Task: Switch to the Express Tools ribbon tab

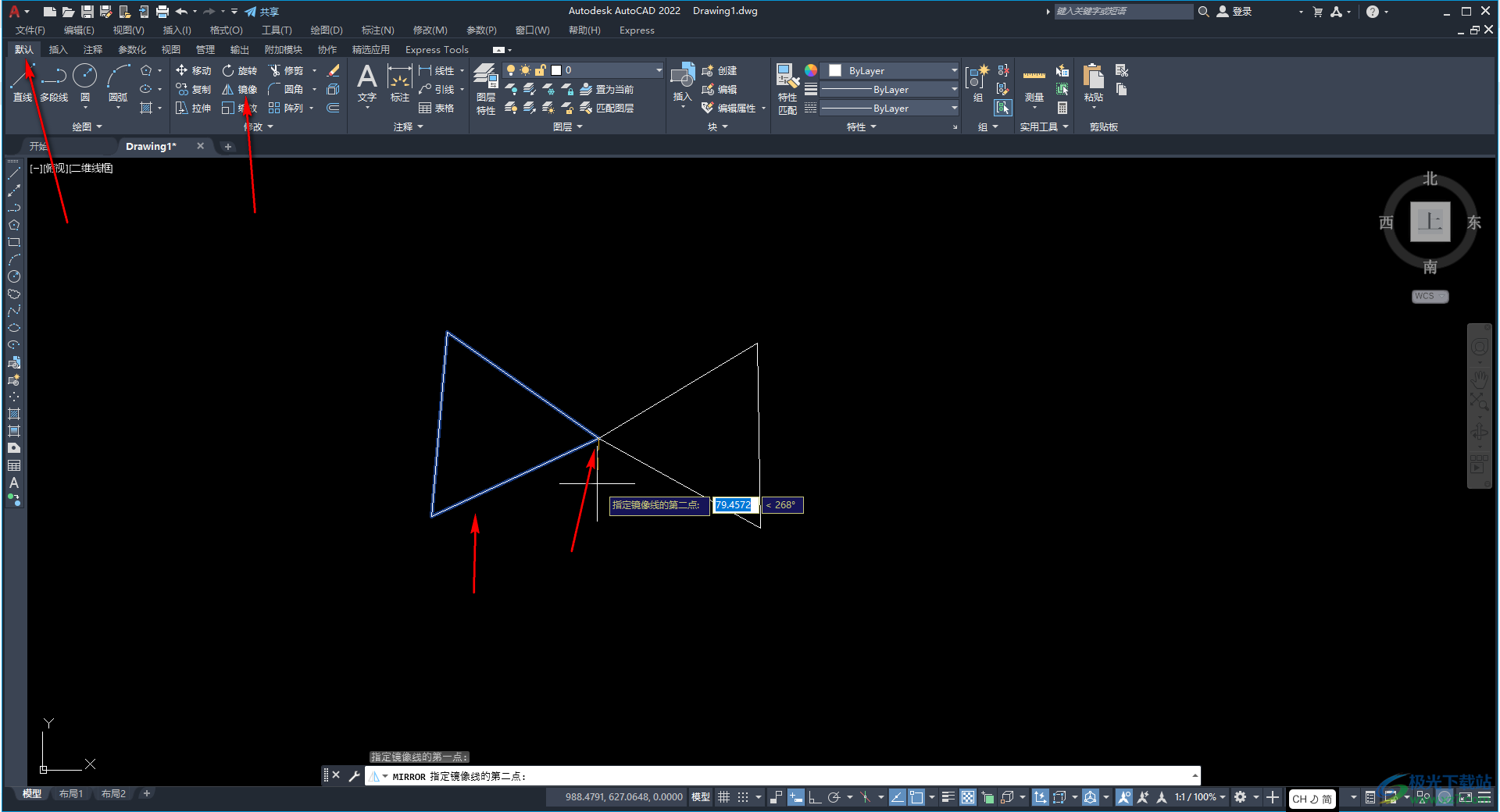Action: tap(437, 49)
